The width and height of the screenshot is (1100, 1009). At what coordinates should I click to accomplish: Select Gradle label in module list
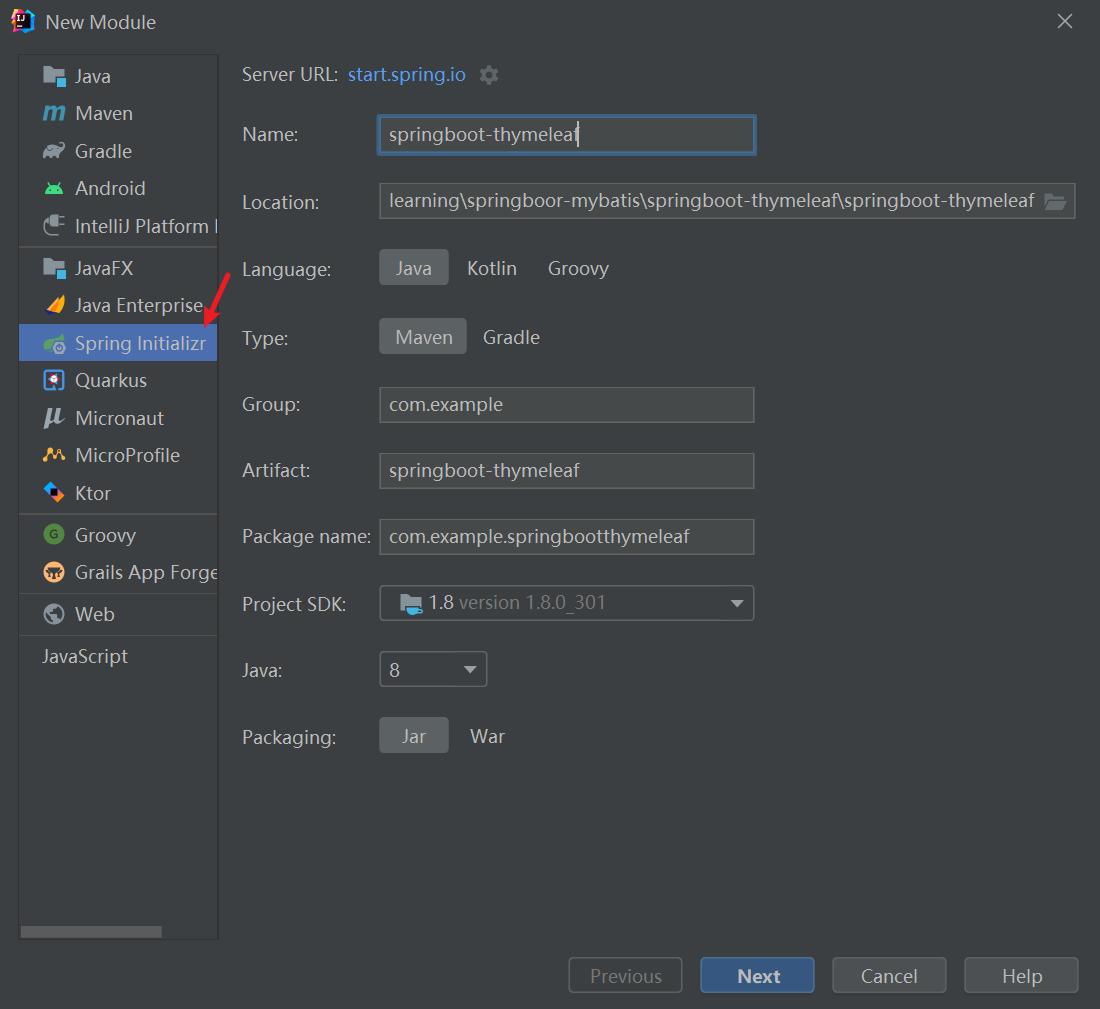pyautogui.click(x=103, y=151)
